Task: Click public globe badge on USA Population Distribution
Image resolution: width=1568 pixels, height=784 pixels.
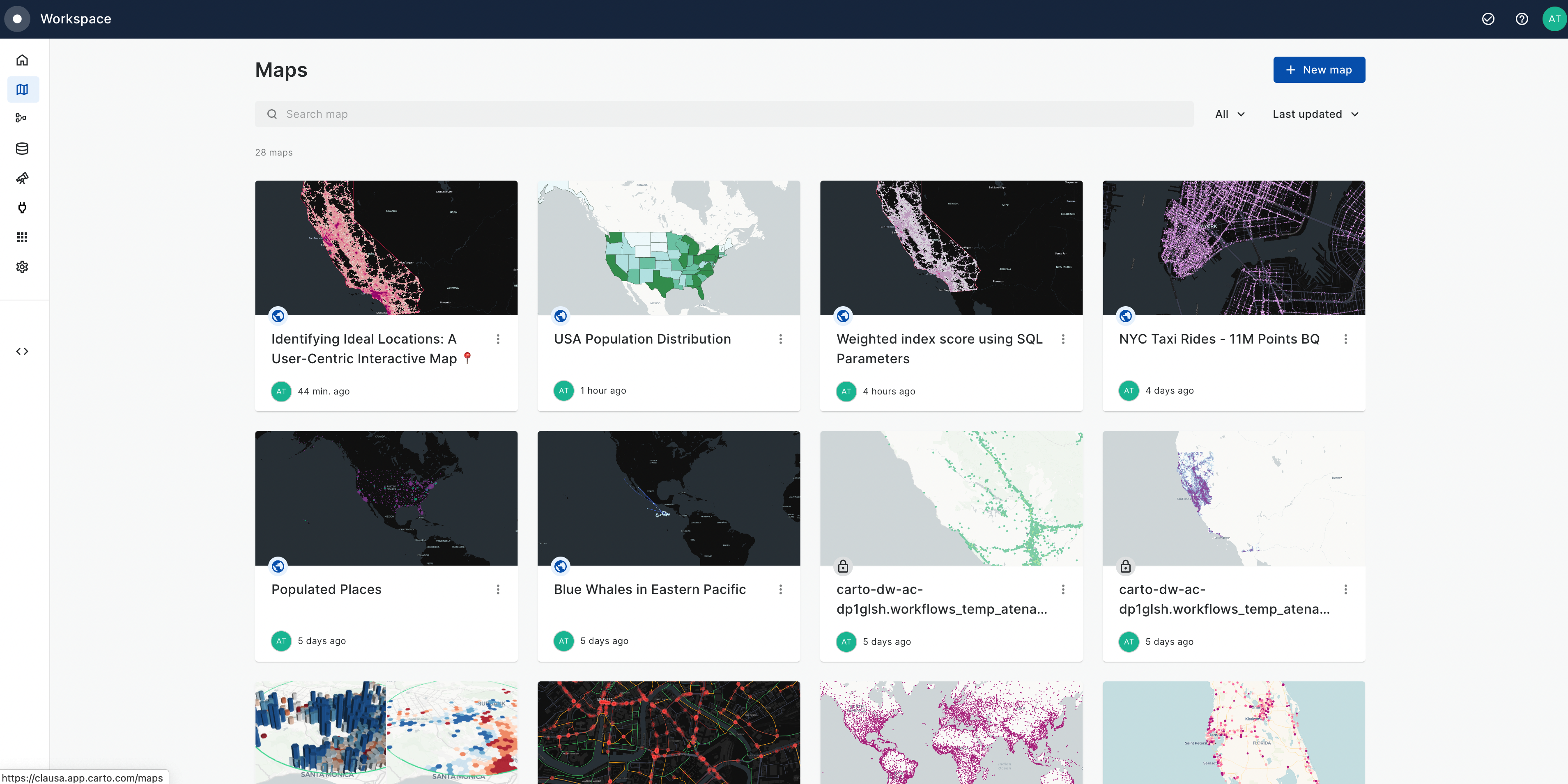Action: pos(560,316)
